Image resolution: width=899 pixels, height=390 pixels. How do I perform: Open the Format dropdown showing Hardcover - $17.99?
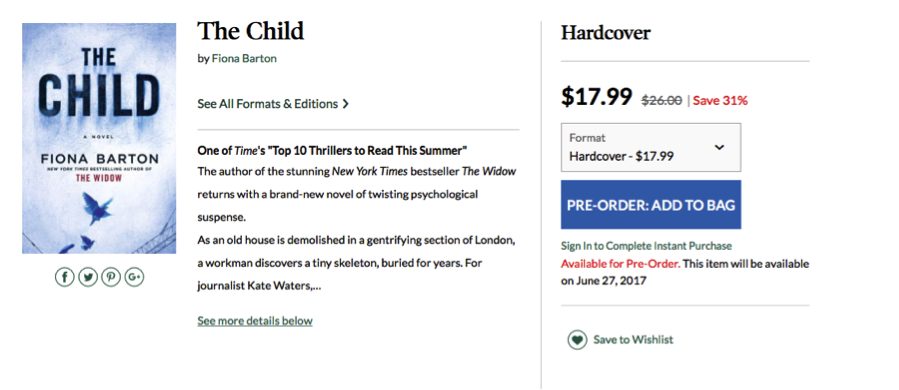point(651,147)
